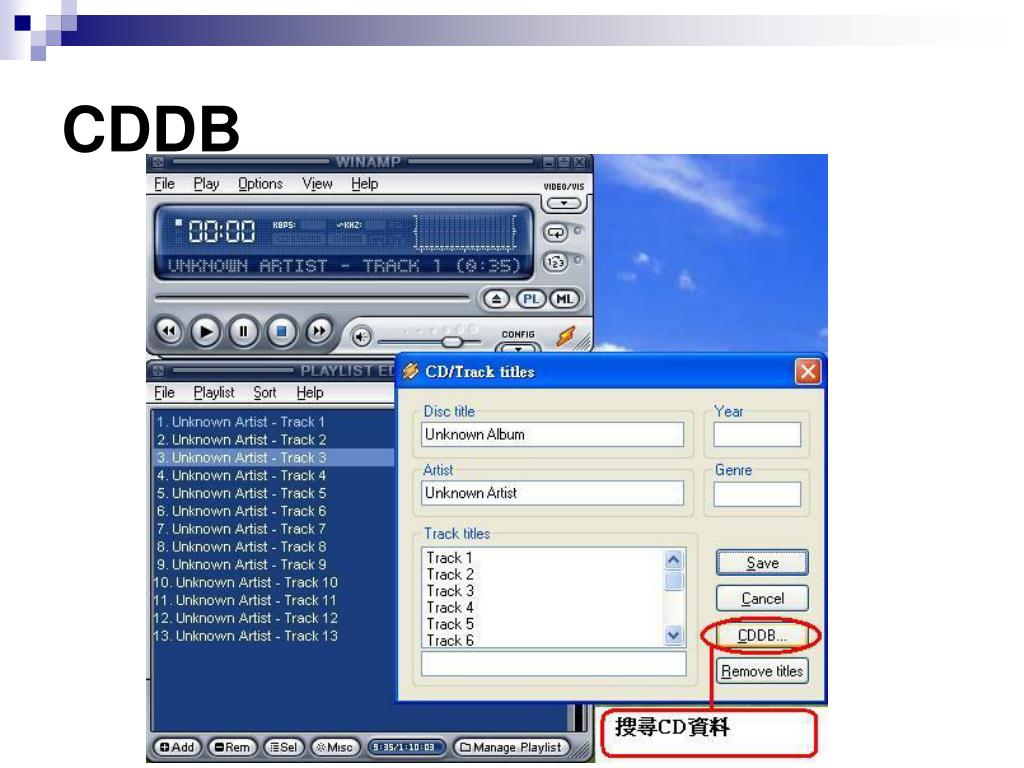Click the CDDB... button
This screenshot has height=768, width=1024.
pos(761,635)
